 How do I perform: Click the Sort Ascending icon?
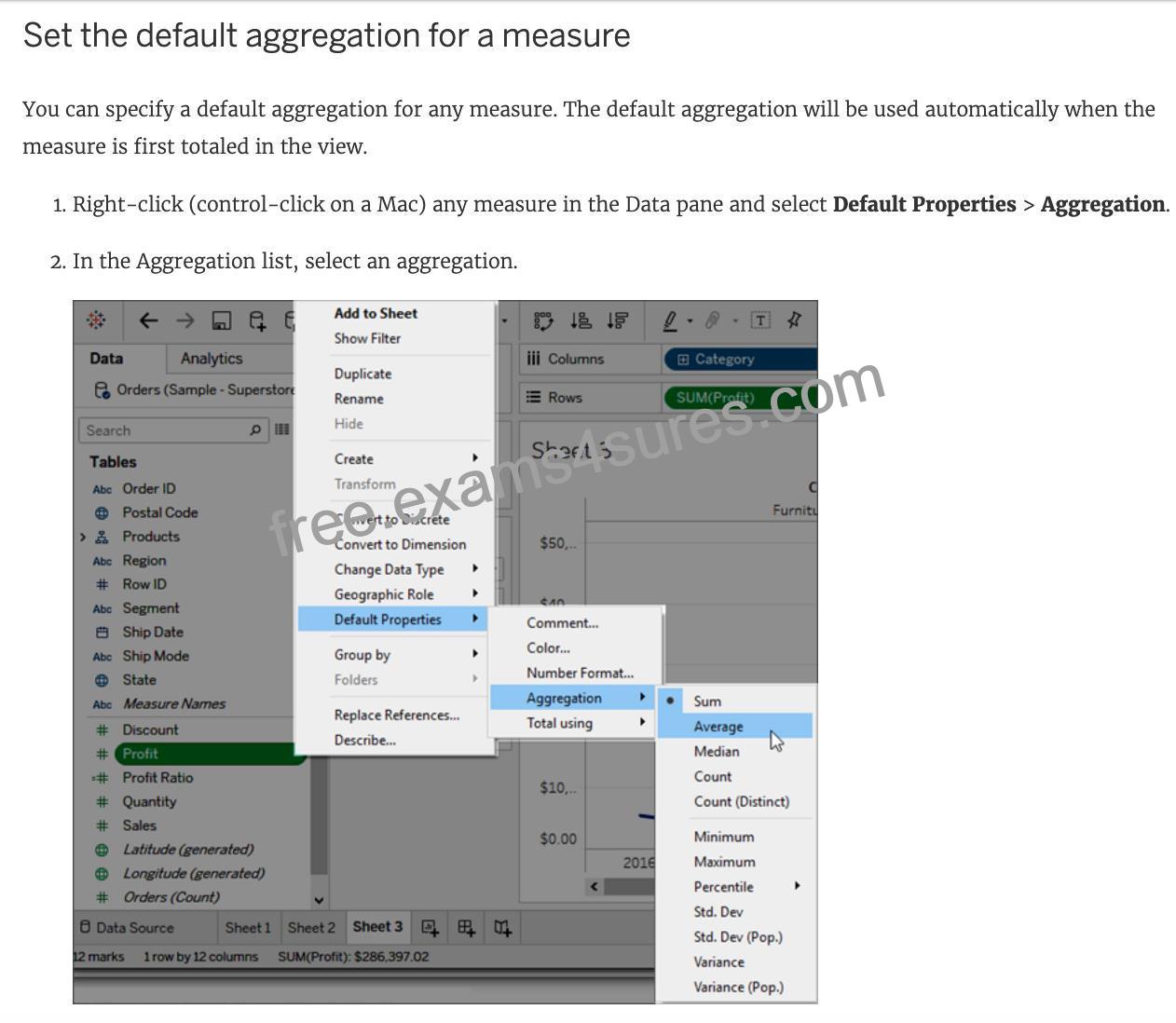[x=581, y=321]
